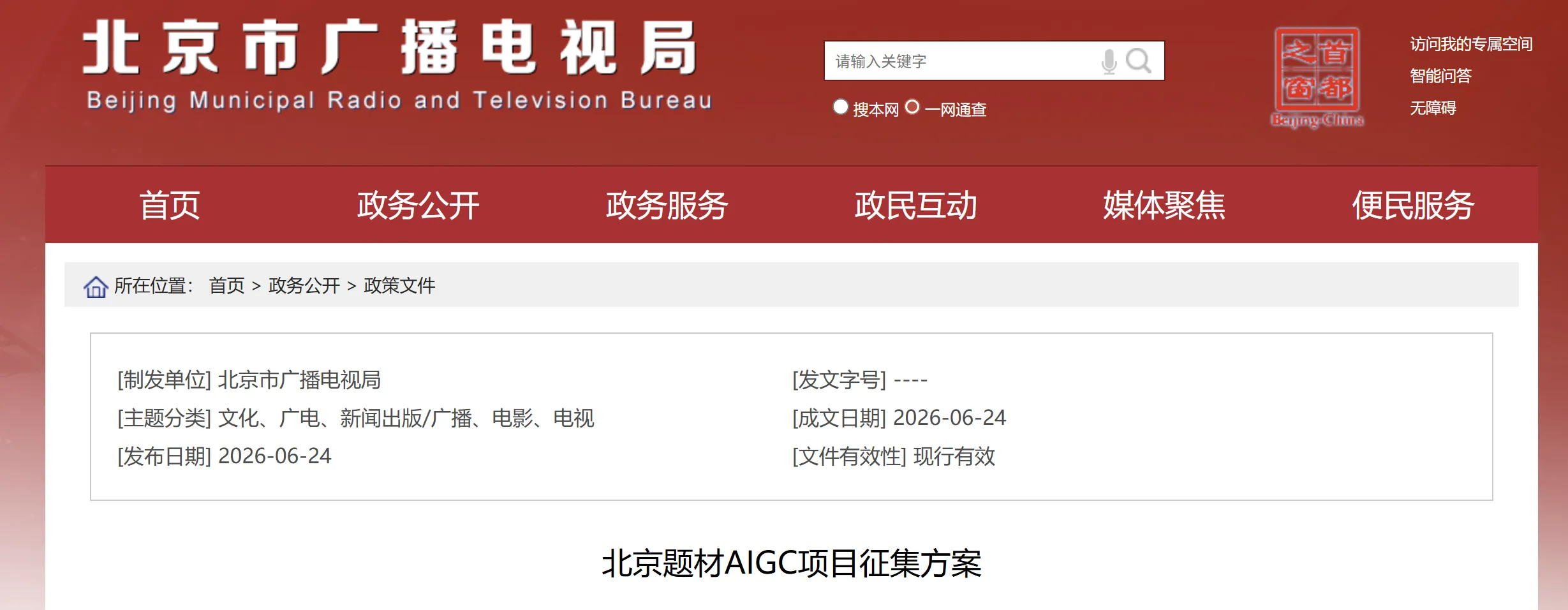
Task: Click the 北京市广播电视局 site title
Action: pos(390,48)
